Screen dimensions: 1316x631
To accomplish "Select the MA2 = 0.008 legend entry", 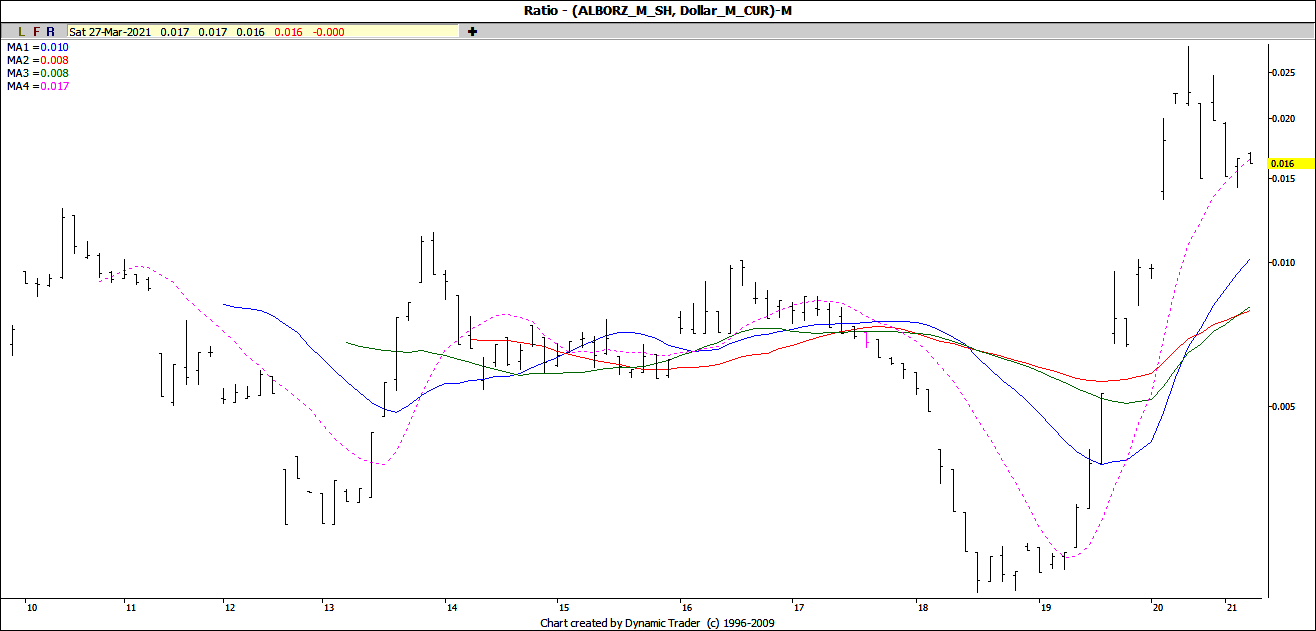I will pyautogui.click(x=38, y=60).
